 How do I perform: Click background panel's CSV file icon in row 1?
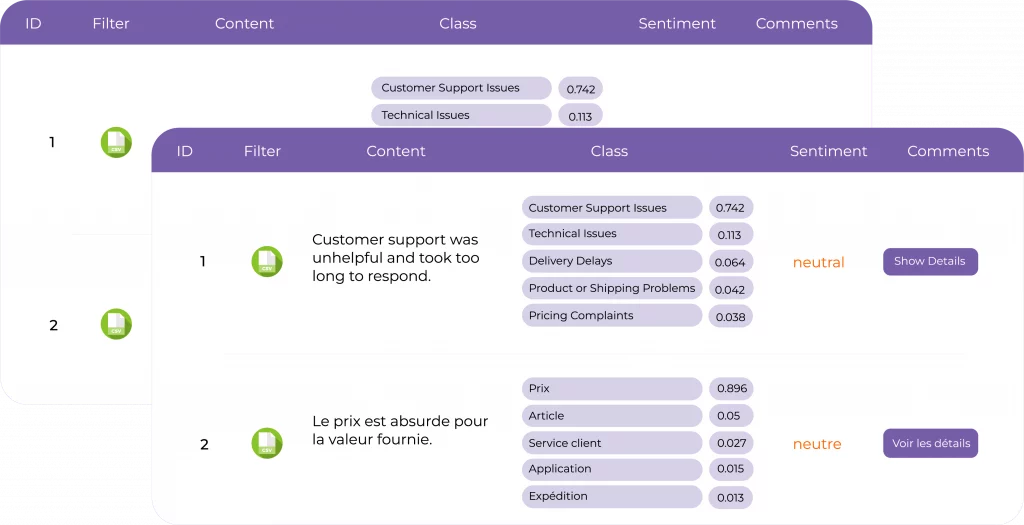tap(116, 142)
